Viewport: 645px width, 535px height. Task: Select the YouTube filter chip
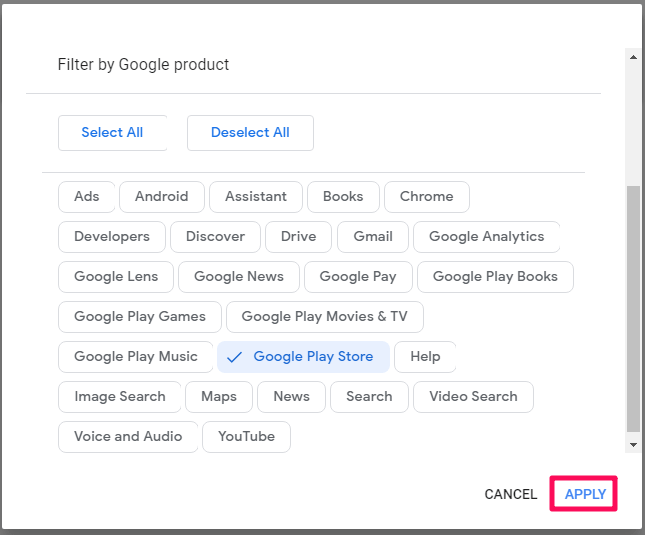(246, 437)
